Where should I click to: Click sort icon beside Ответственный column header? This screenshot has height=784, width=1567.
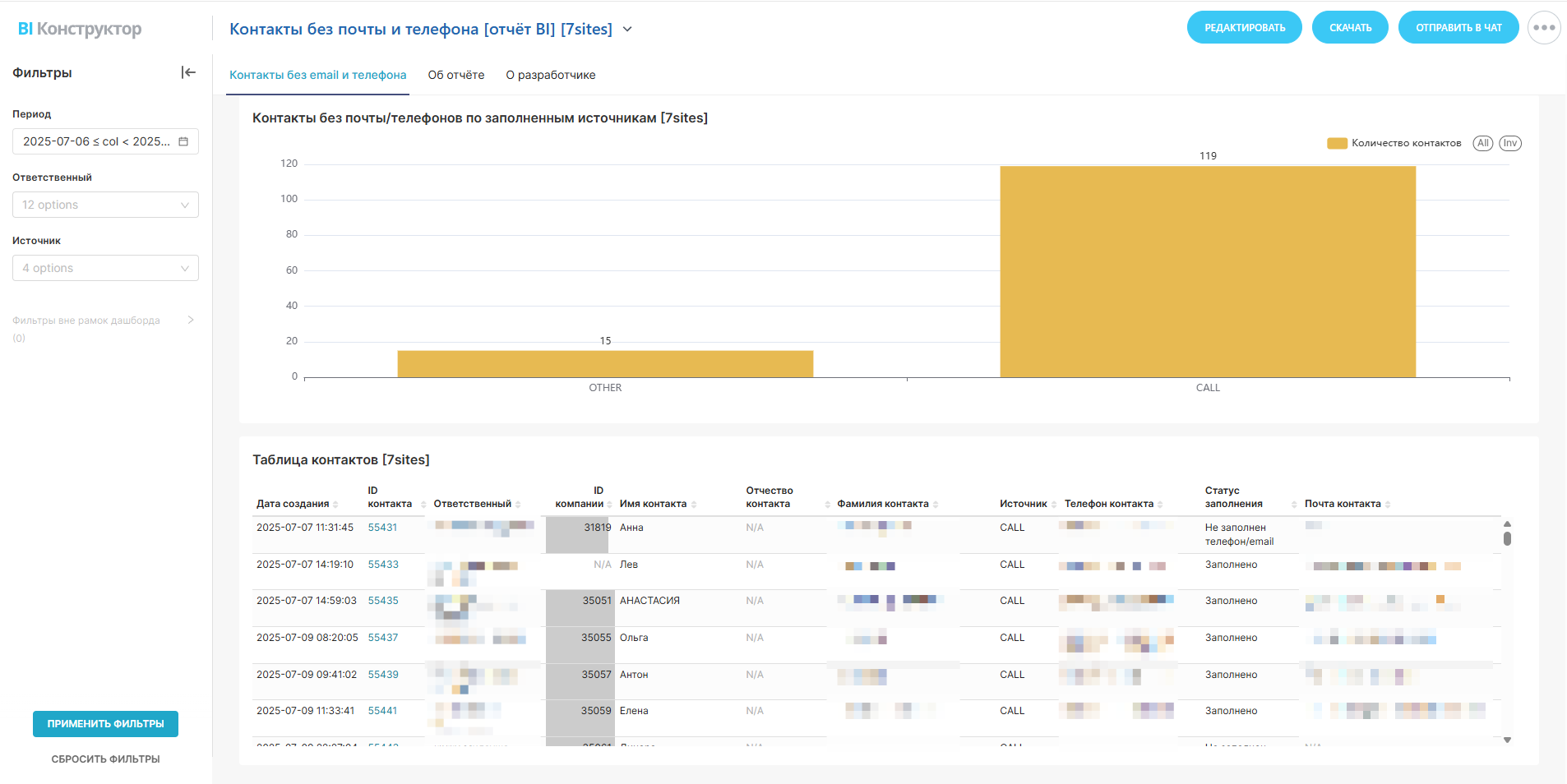pyautogui.click(x=518, y=505)
